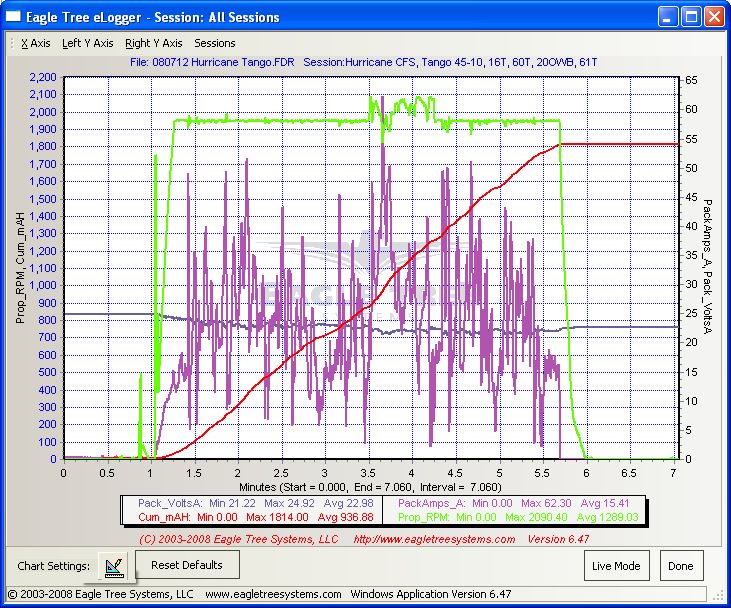Viewport: 731px width, 608px height.
Task: Open the Right Y Axis menu
Action: (153, 43)
